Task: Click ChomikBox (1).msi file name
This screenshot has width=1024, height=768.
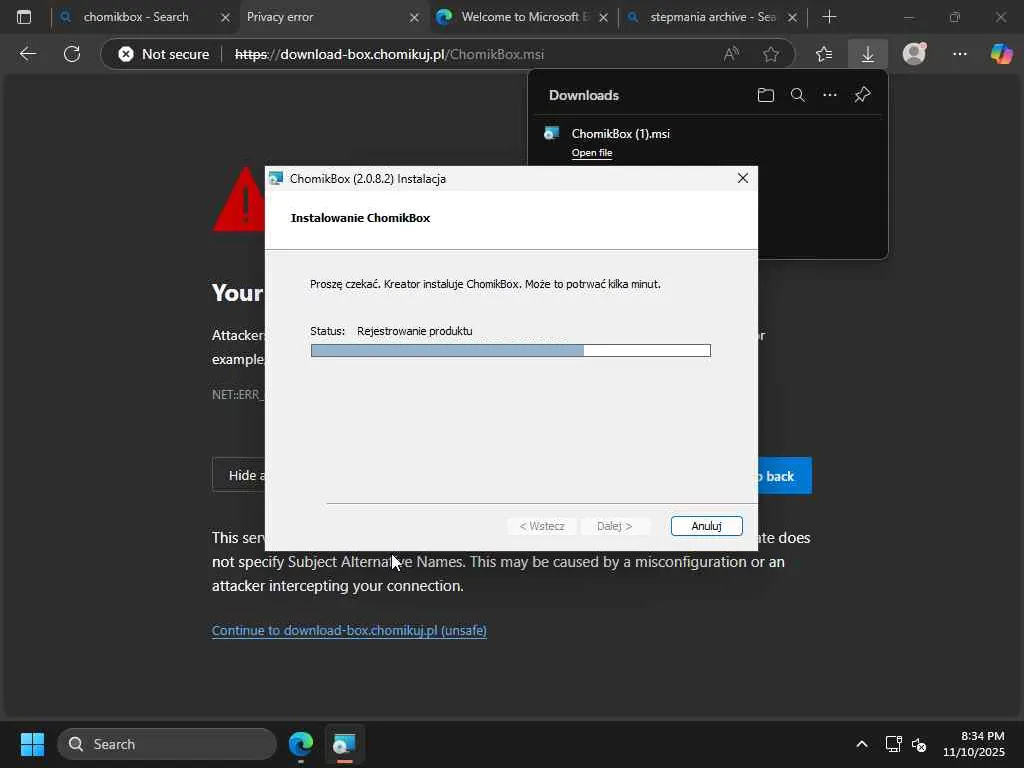Action: tap(620, 134)
